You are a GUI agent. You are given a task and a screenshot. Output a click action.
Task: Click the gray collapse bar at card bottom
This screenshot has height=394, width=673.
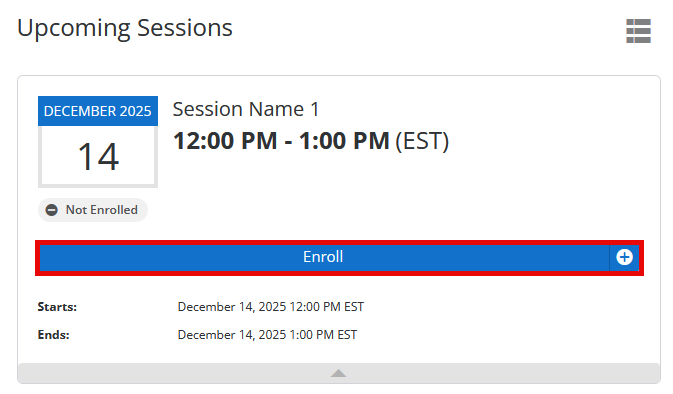point(339,373)
